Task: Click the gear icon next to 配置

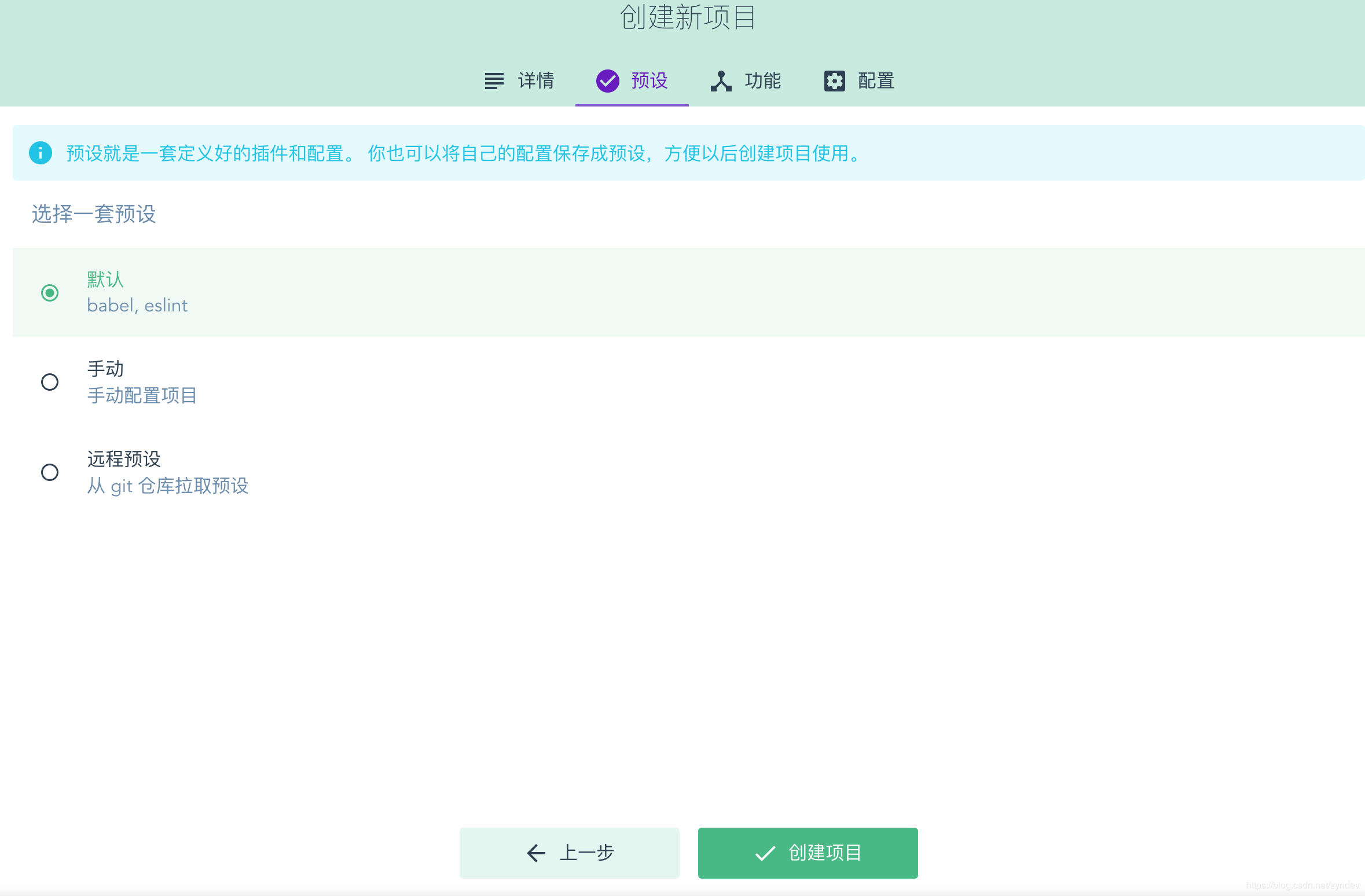Action: (x=834, y=81)
